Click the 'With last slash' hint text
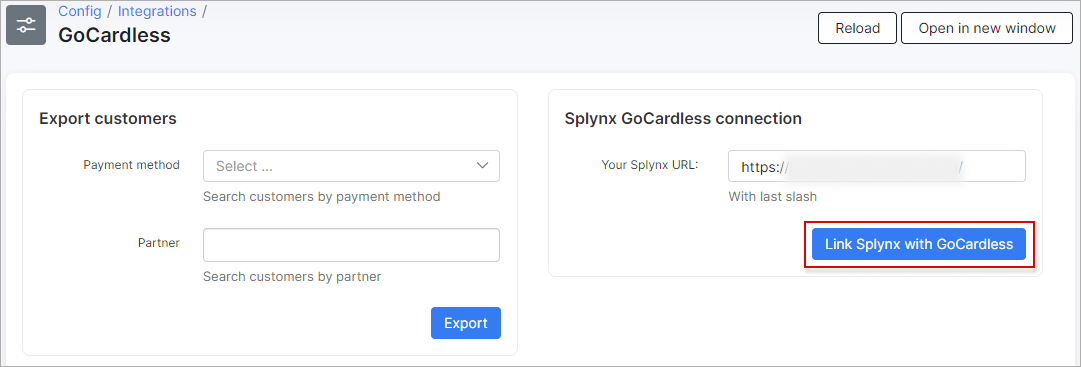The image size is (1081, 367). pyautogui.click(x=773, y=197)
